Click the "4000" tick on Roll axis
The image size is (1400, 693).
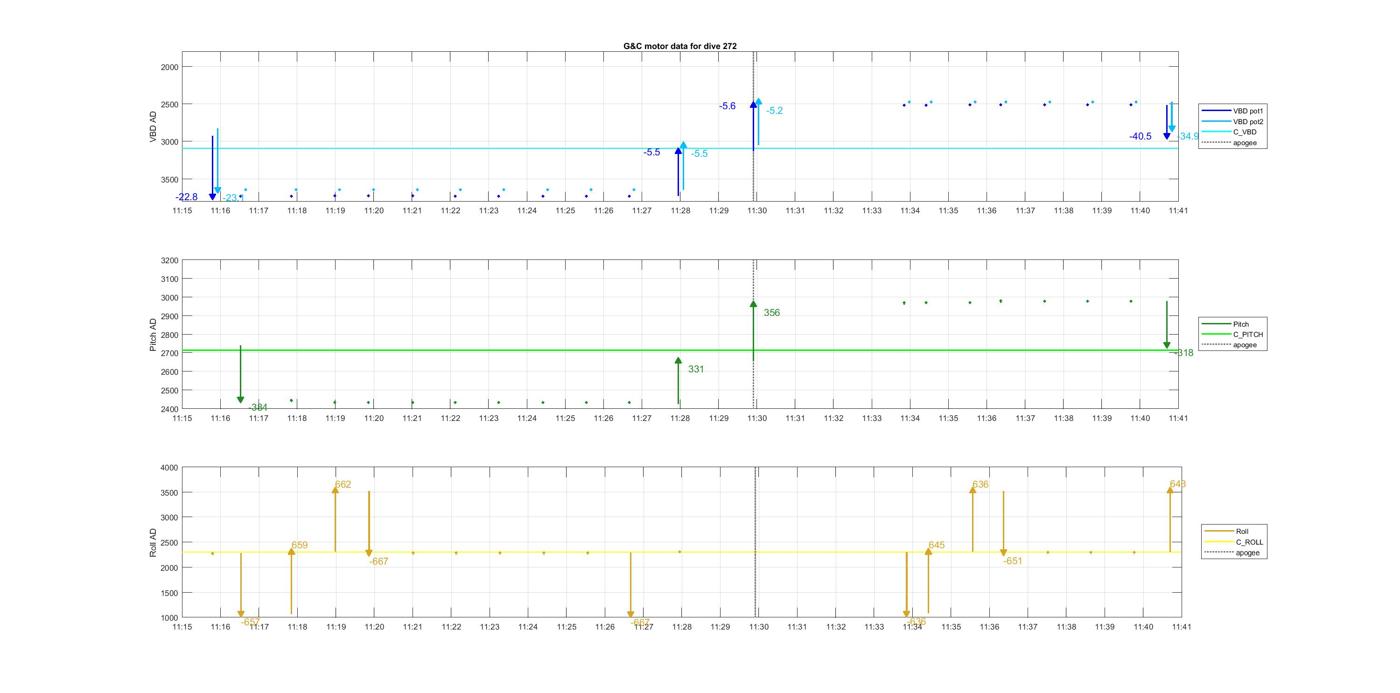[x=169, y=467]
